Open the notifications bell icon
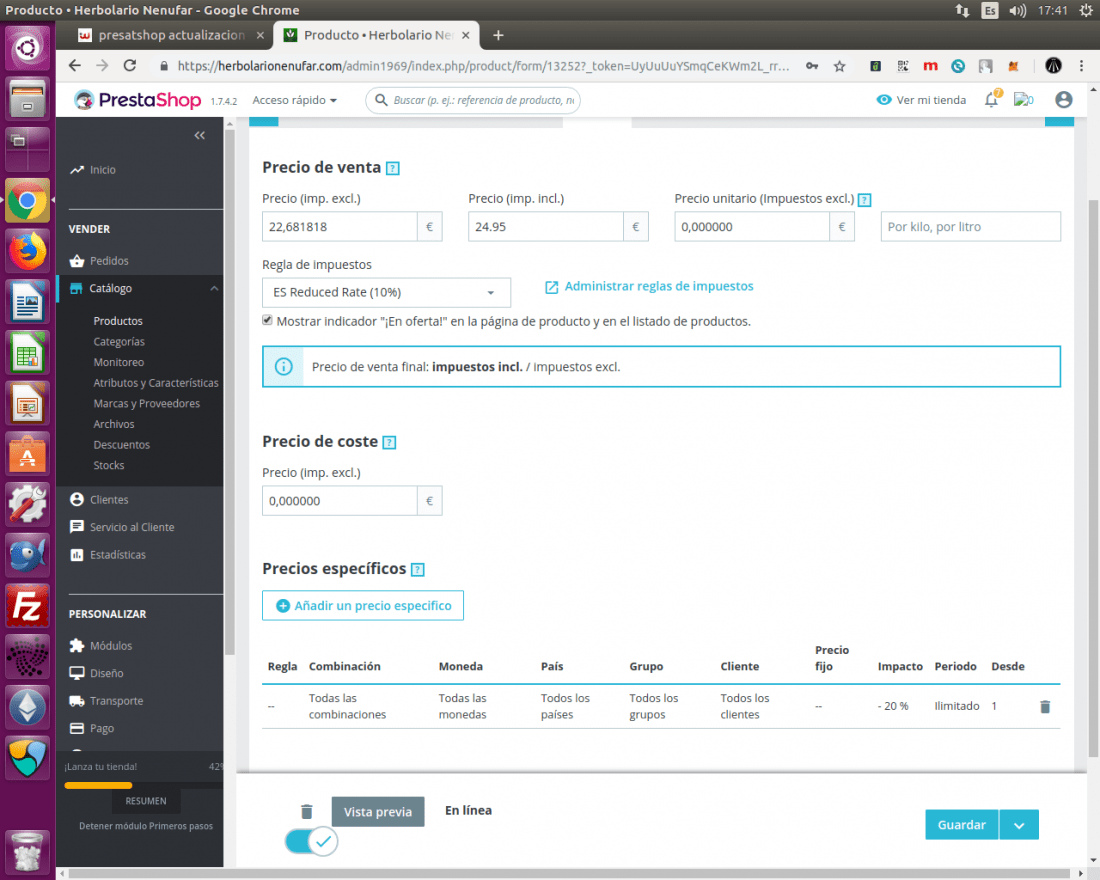1100x880 pixels. pos(991,100)
